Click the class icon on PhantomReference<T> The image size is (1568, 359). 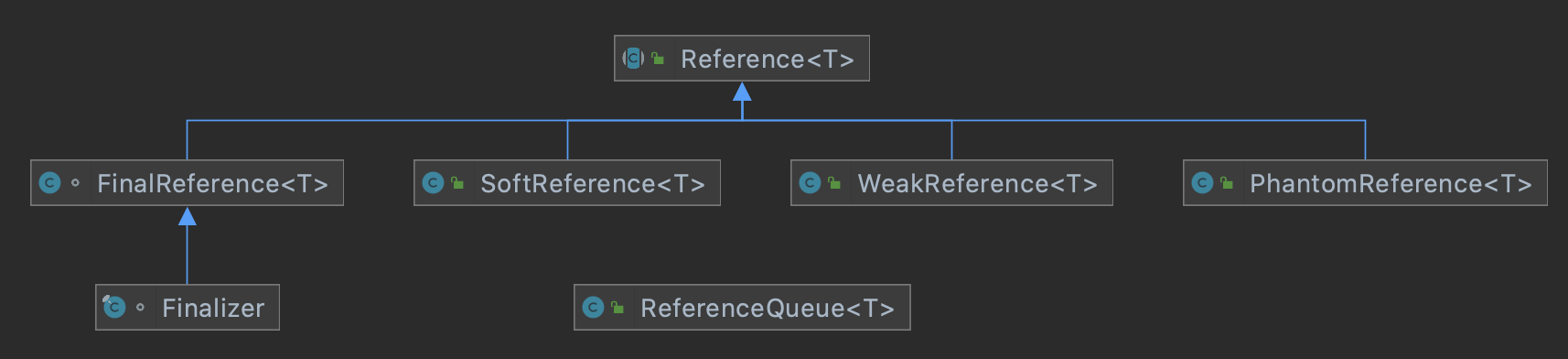1203,183
